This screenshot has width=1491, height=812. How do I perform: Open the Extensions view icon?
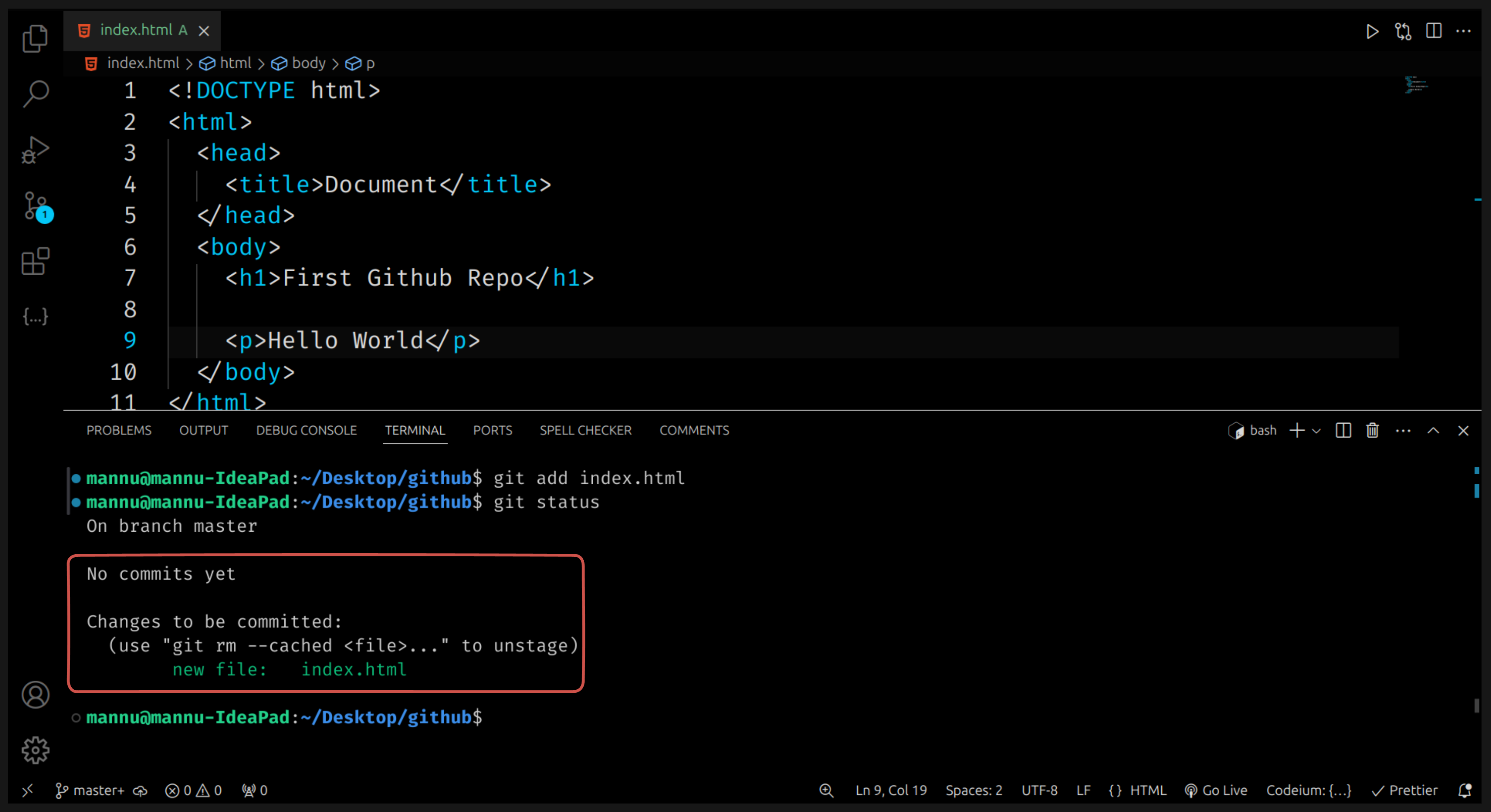(35, 262)
